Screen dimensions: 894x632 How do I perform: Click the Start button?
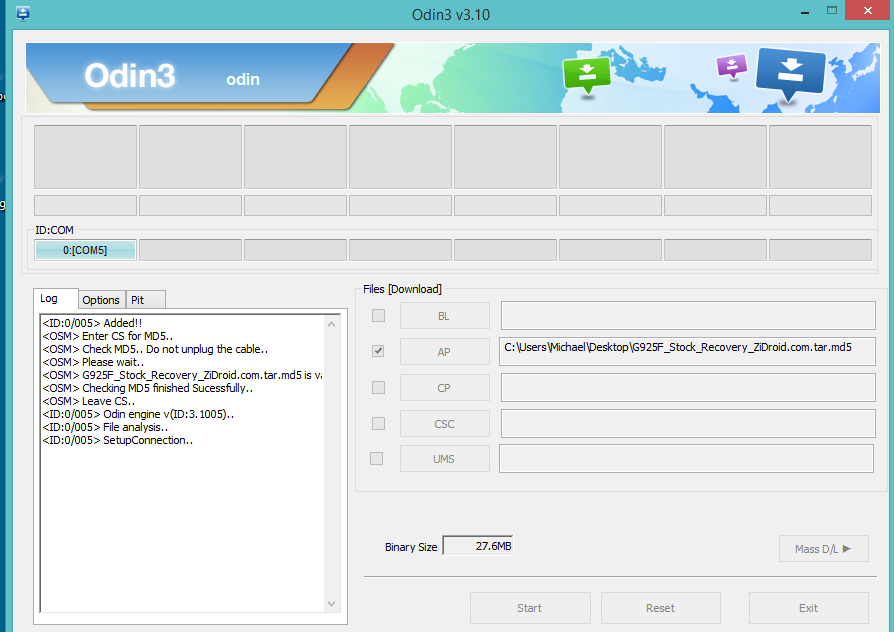click(530, 608)
